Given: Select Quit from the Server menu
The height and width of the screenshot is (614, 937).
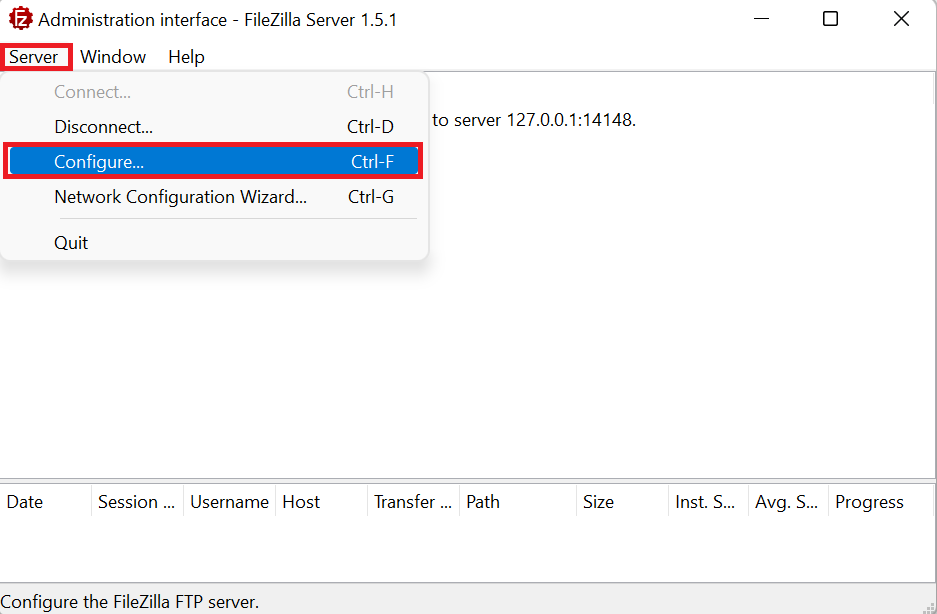Looking at the screenshot, I should tap(214, 243).
